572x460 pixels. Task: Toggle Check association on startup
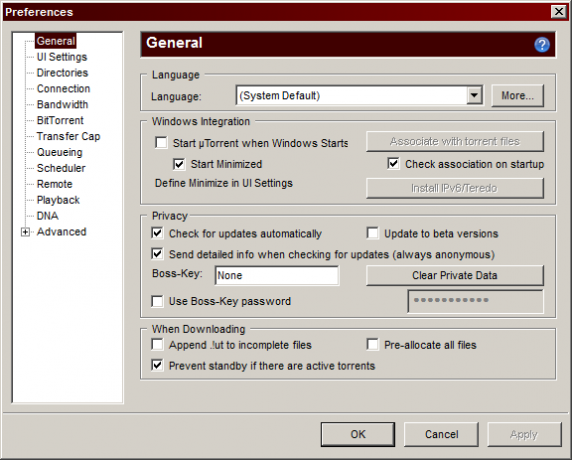click(393, 163)
